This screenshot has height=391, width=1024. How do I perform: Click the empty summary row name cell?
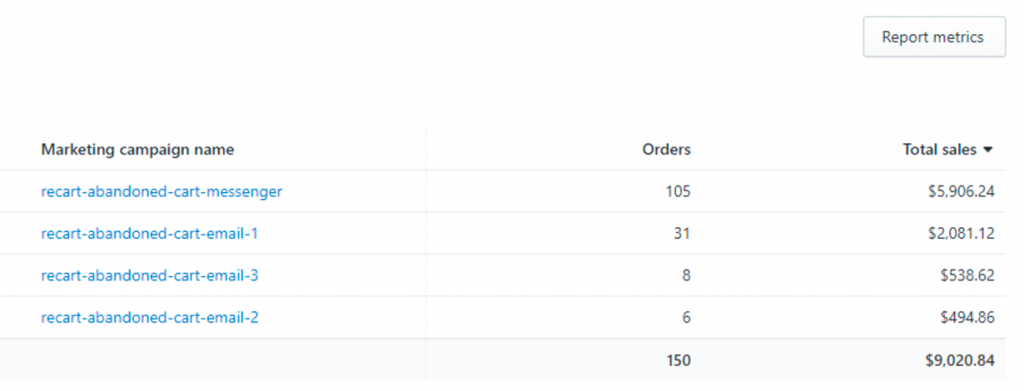click(x=213, y=360)
